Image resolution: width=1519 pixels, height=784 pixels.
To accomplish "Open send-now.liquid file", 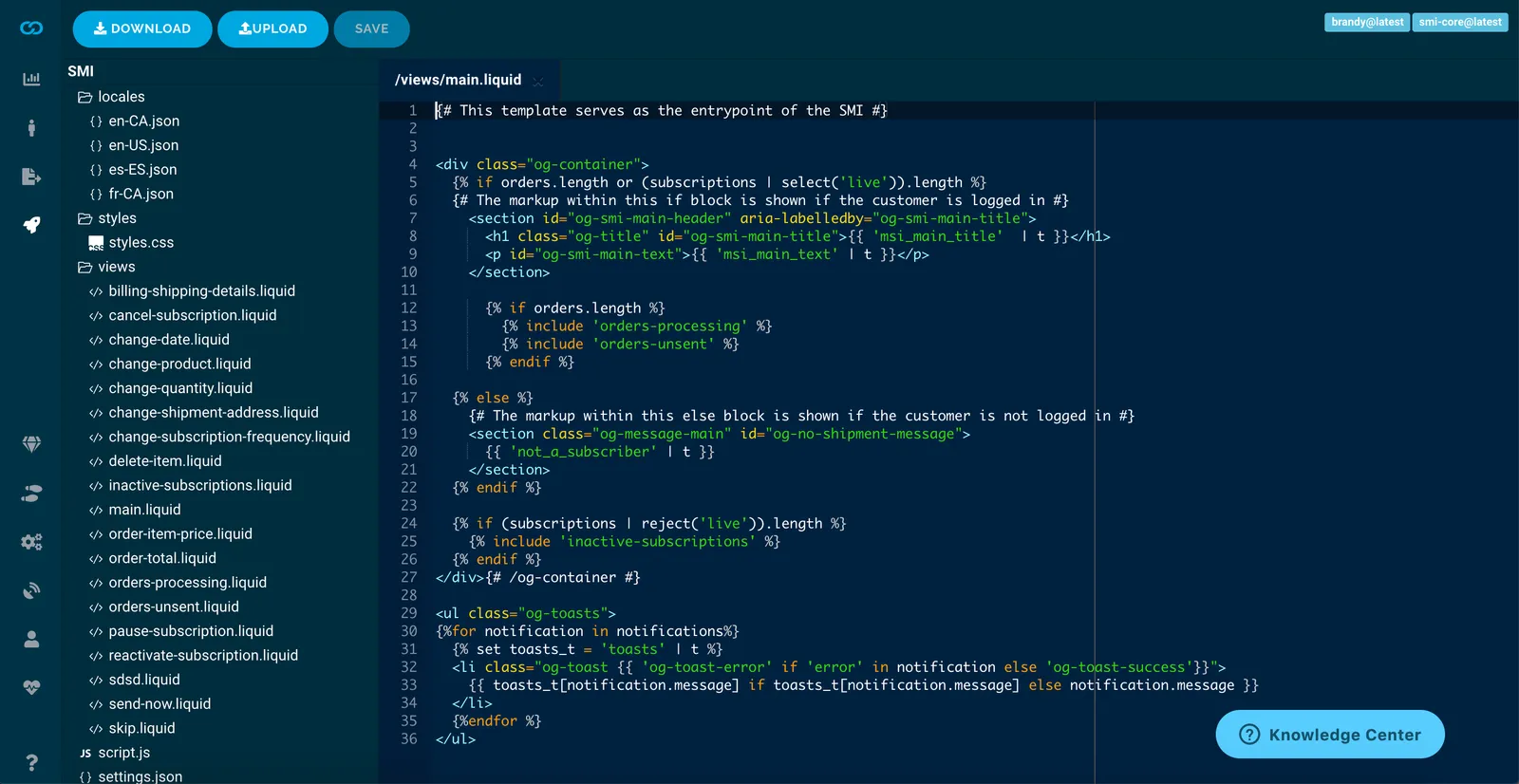I will point(150,704).
